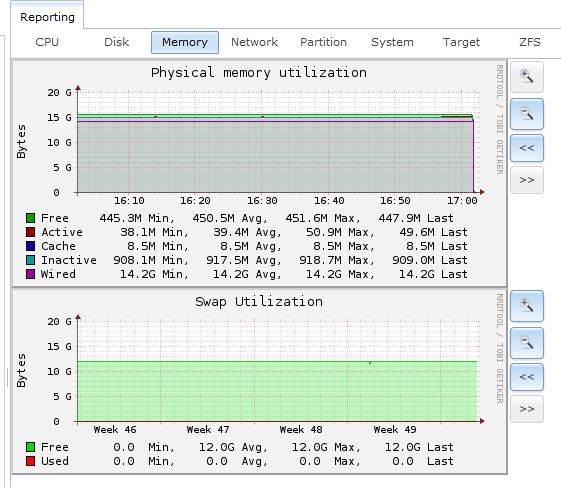Step back in time on Swap graph

pos(527,377)
